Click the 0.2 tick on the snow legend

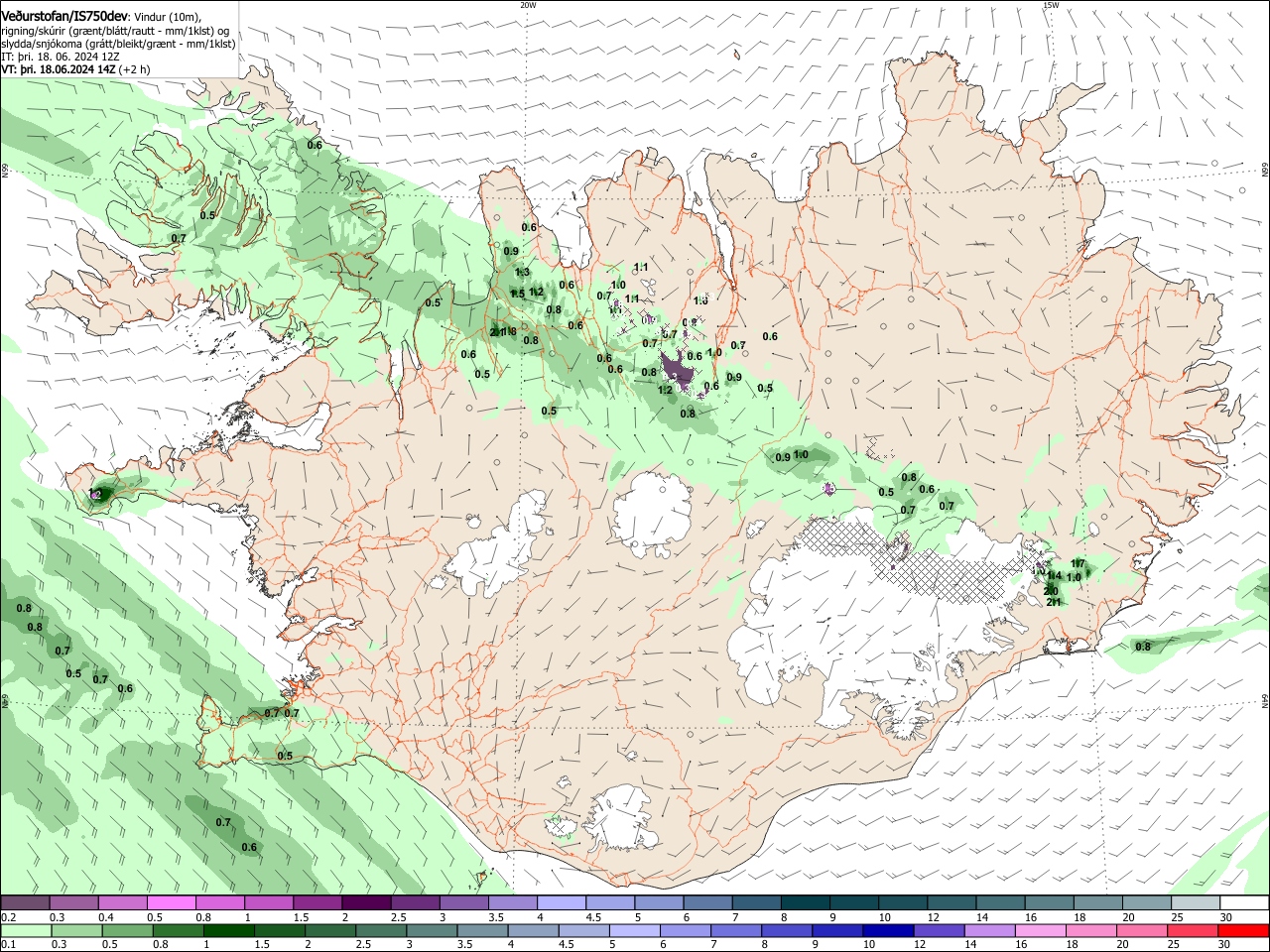point(8,917)
